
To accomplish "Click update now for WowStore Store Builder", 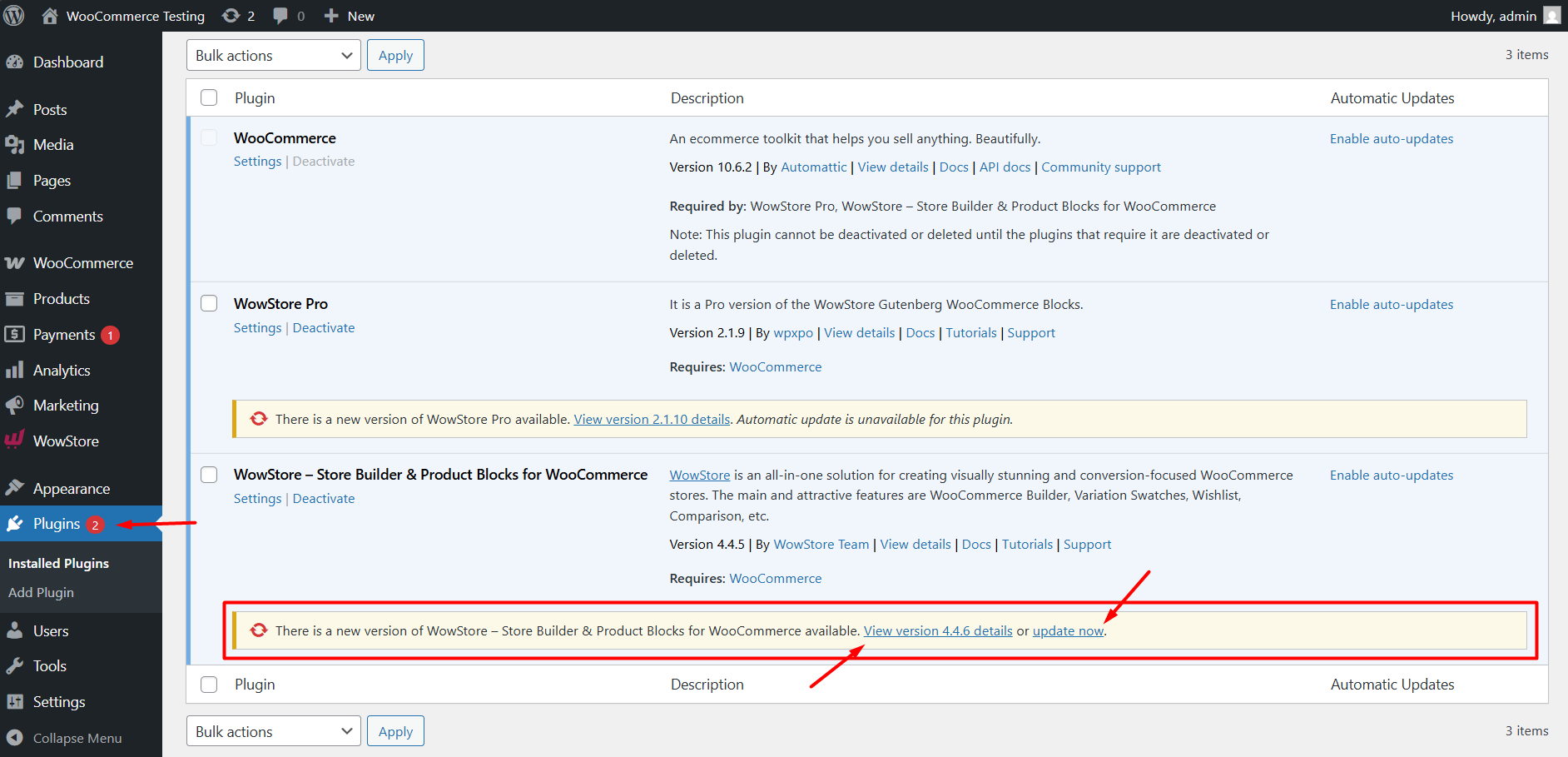I will click(x=1068, y=630).
